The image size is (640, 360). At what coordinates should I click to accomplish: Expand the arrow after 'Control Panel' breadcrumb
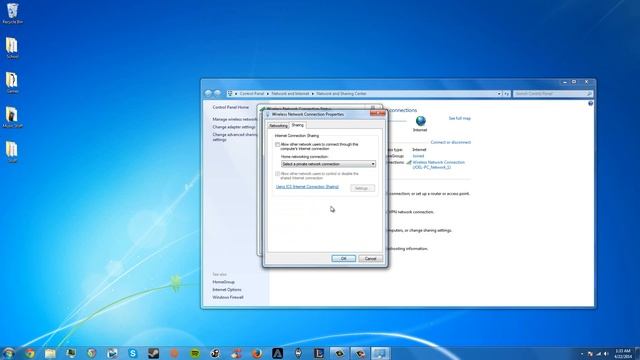268,93
